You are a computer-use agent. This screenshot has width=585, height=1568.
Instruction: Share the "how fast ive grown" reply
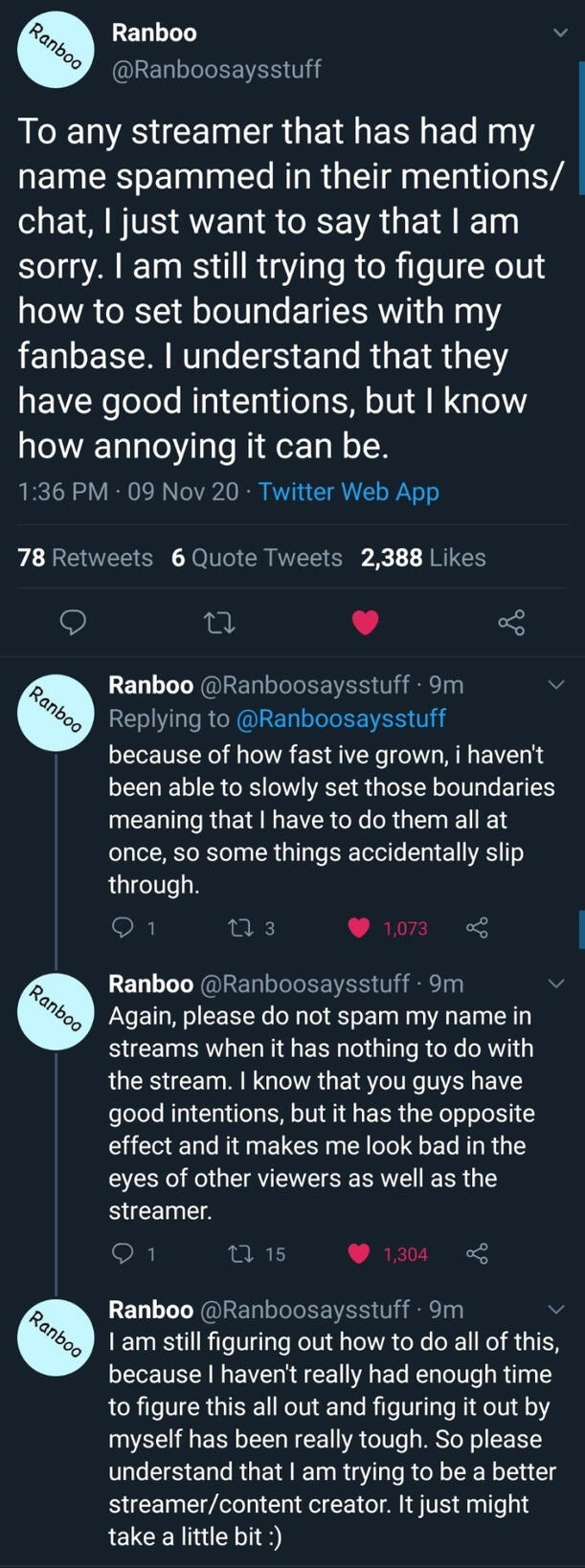pos(476,928)
